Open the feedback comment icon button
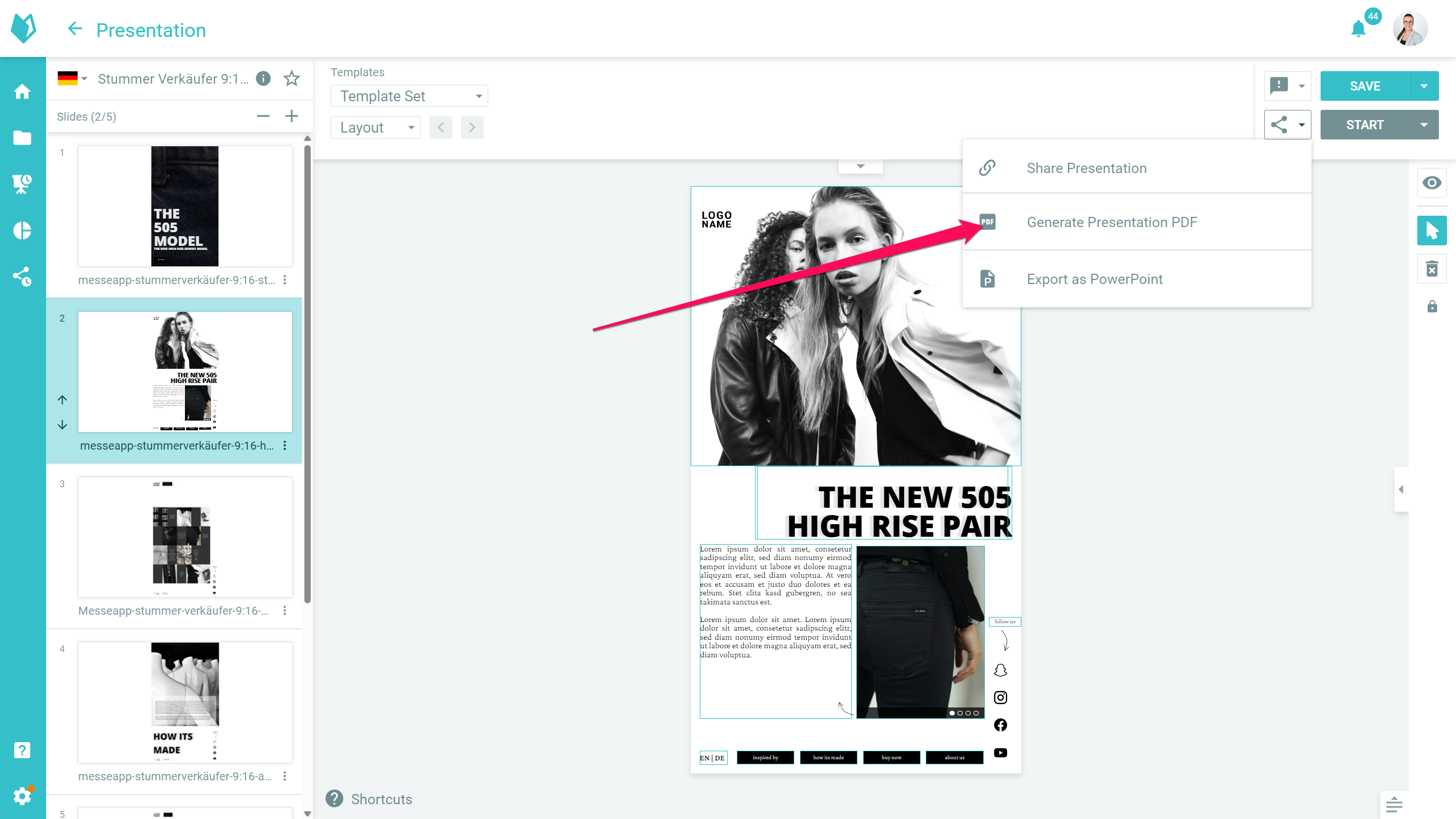 pos(1279,86)
